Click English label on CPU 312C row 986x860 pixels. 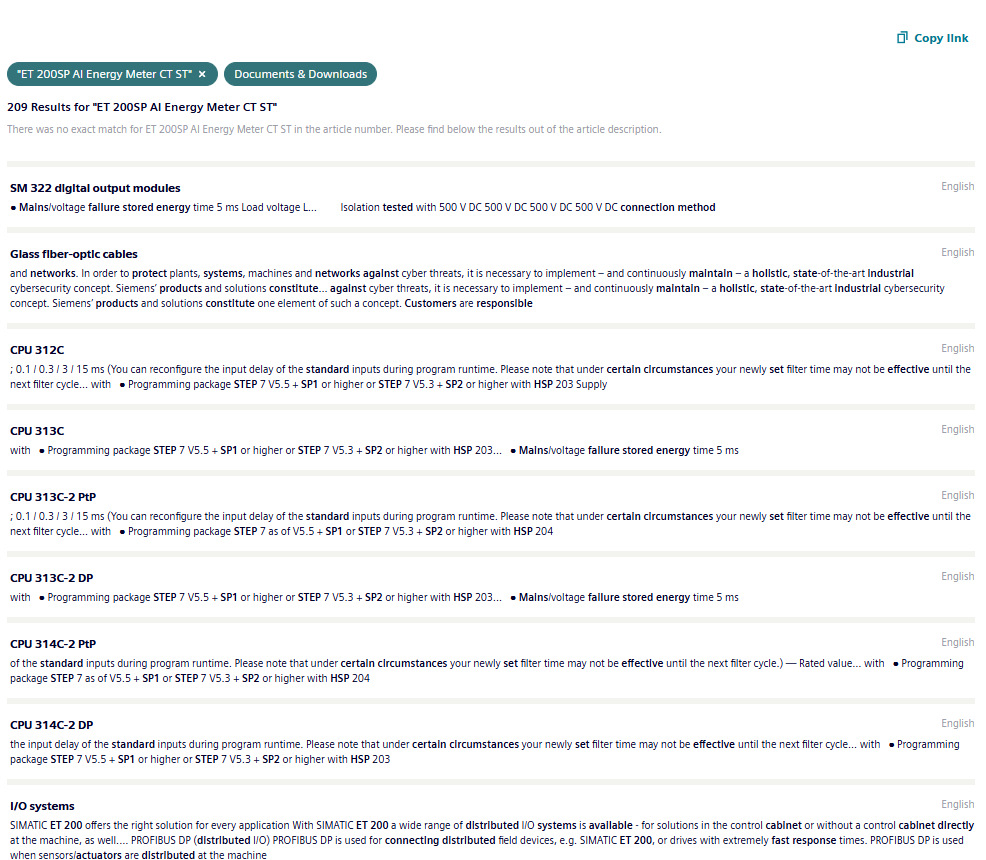click(x=957, y=349)
